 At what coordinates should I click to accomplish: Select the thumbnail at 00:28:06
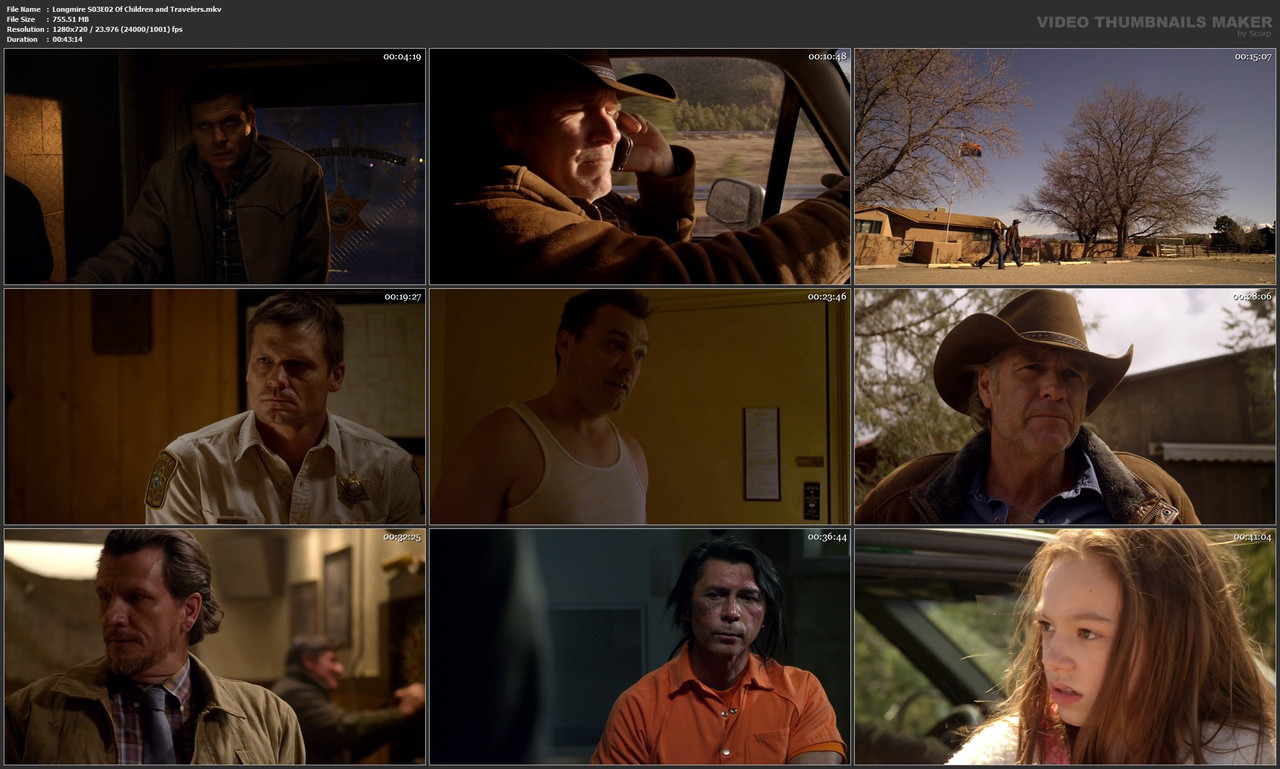(x=1065, y=407)
